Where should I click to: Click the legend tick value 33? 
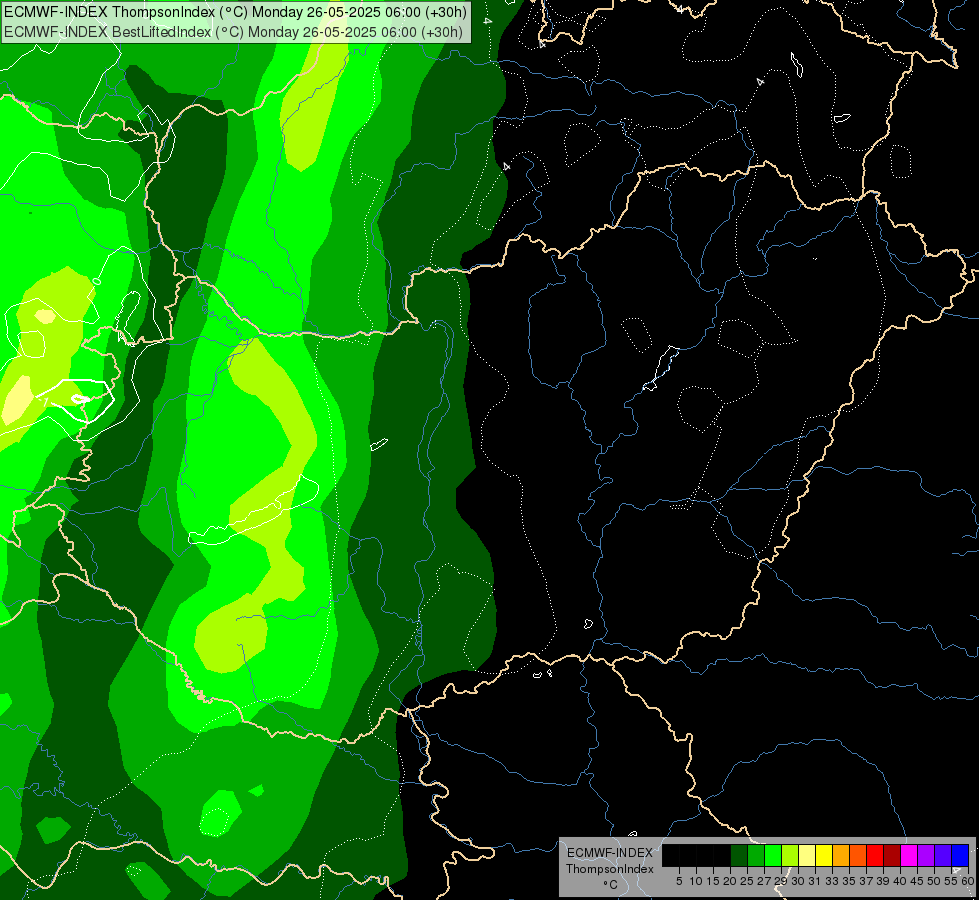pos(832,881)
